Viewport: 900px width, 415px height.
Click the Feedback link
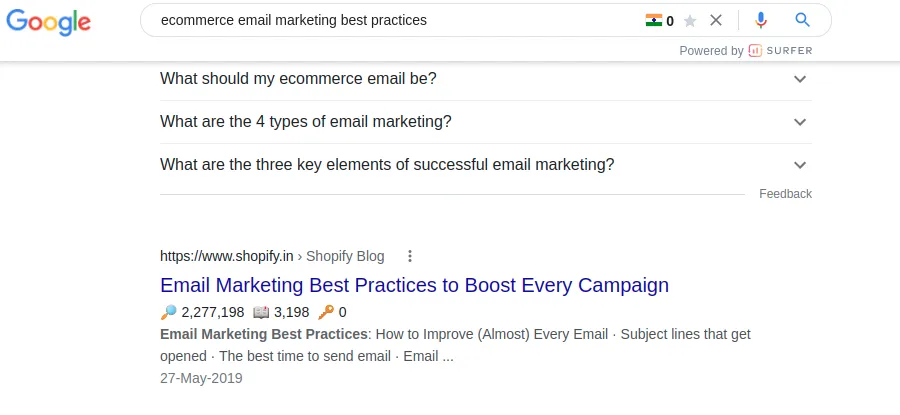pyautogui.click(x=785, y=194)
